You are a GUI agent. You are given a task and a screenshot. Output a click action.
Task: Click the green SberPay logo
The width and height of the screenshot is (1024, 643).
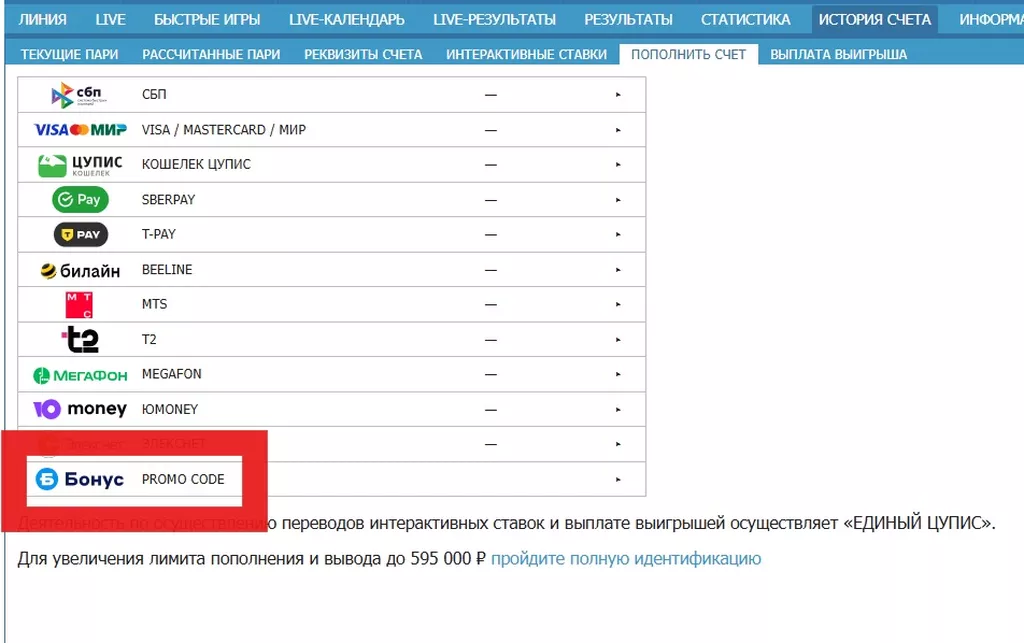[x=80, y=200]
